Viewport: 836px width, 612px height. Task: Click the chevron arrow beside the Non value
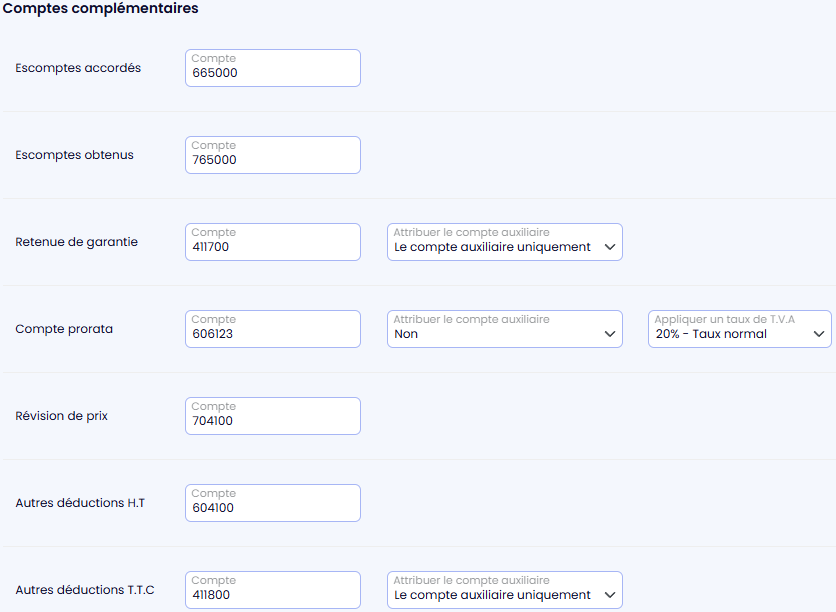click(x=610, y=334)
